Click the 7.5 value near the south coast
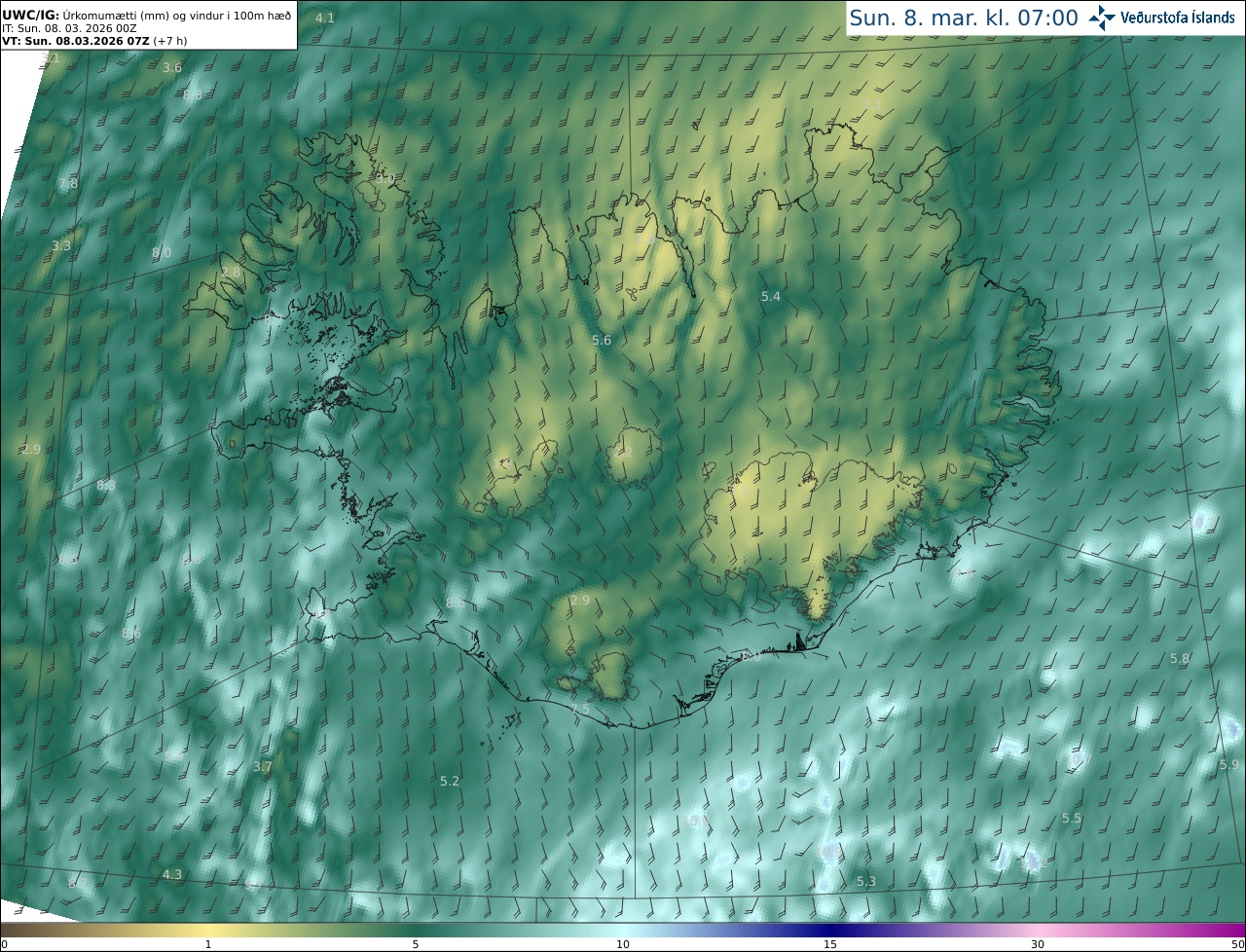 tap(580, 710)
